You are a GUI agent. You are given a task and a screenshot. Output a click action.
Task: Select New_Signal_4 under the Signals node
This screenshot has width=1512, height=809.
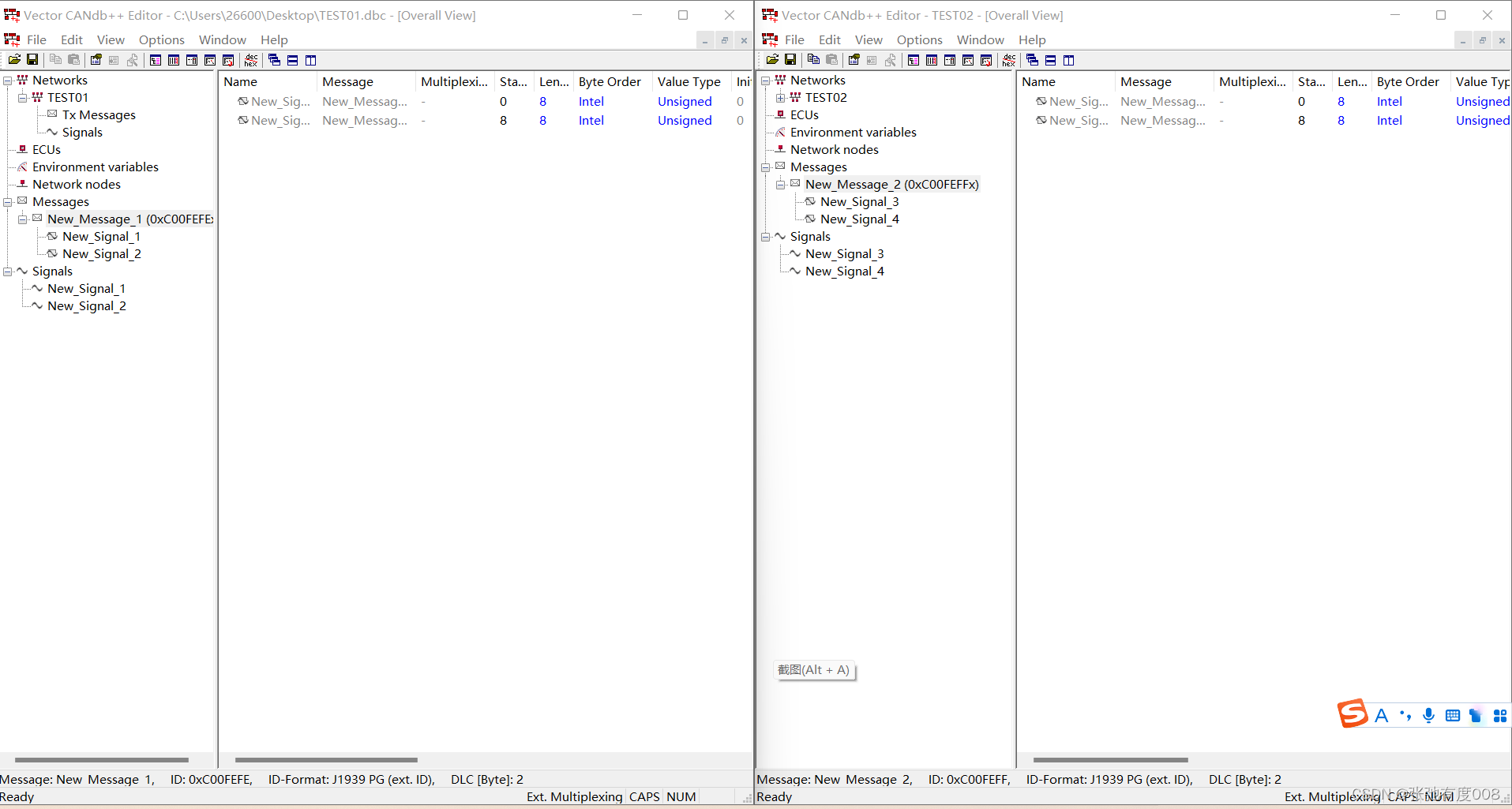(x=845, y=272)
